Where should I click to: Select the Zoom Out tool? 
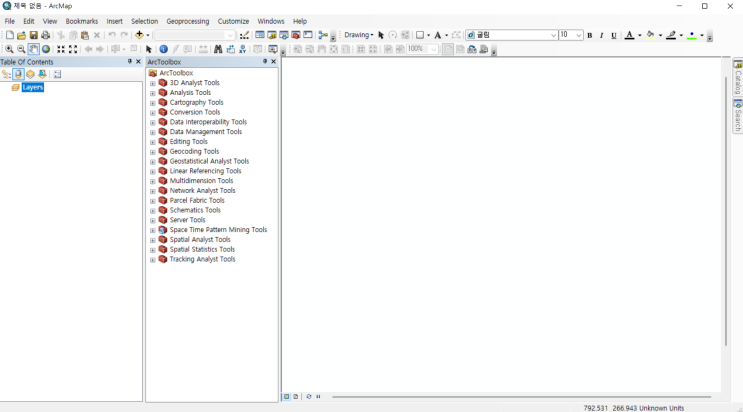[x=21, y=49]
